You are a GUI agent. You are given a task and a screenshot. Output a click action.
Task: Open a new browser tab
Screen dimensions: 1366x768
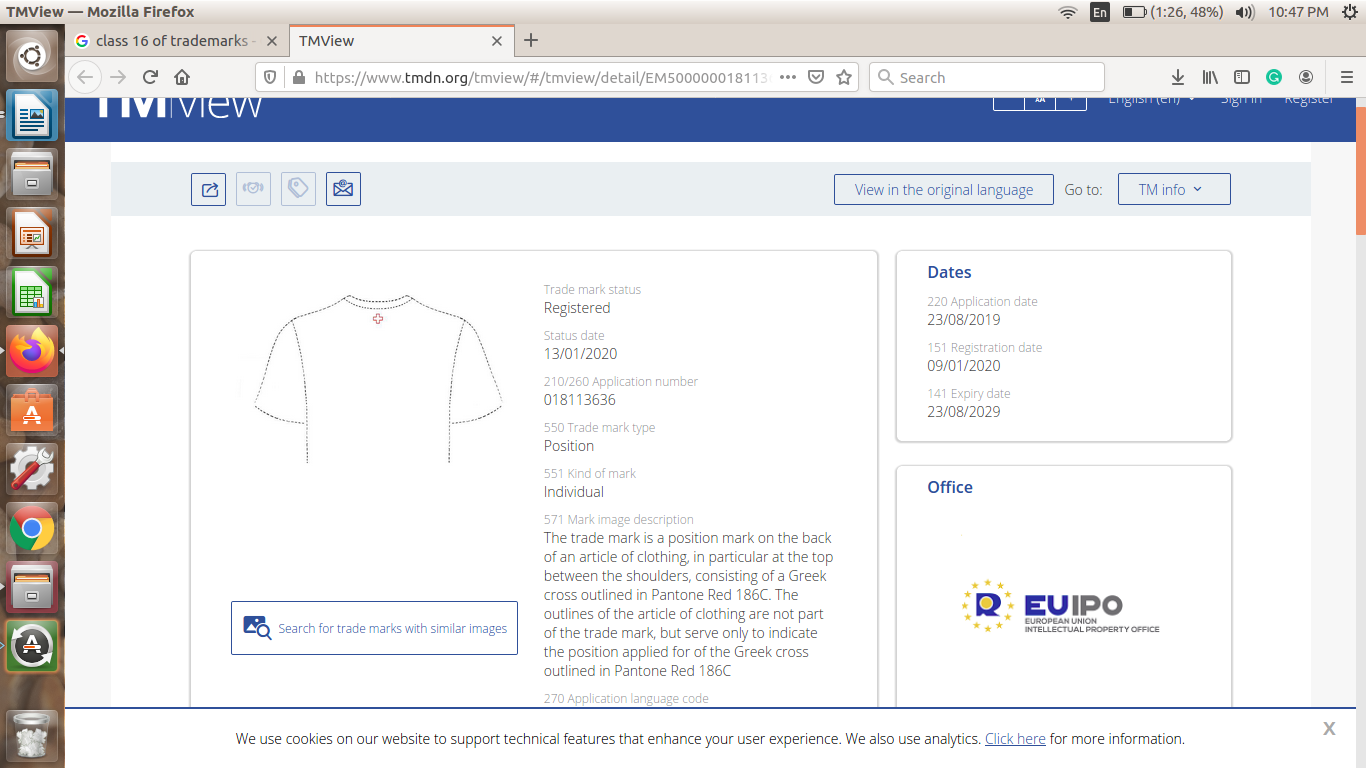531,41
